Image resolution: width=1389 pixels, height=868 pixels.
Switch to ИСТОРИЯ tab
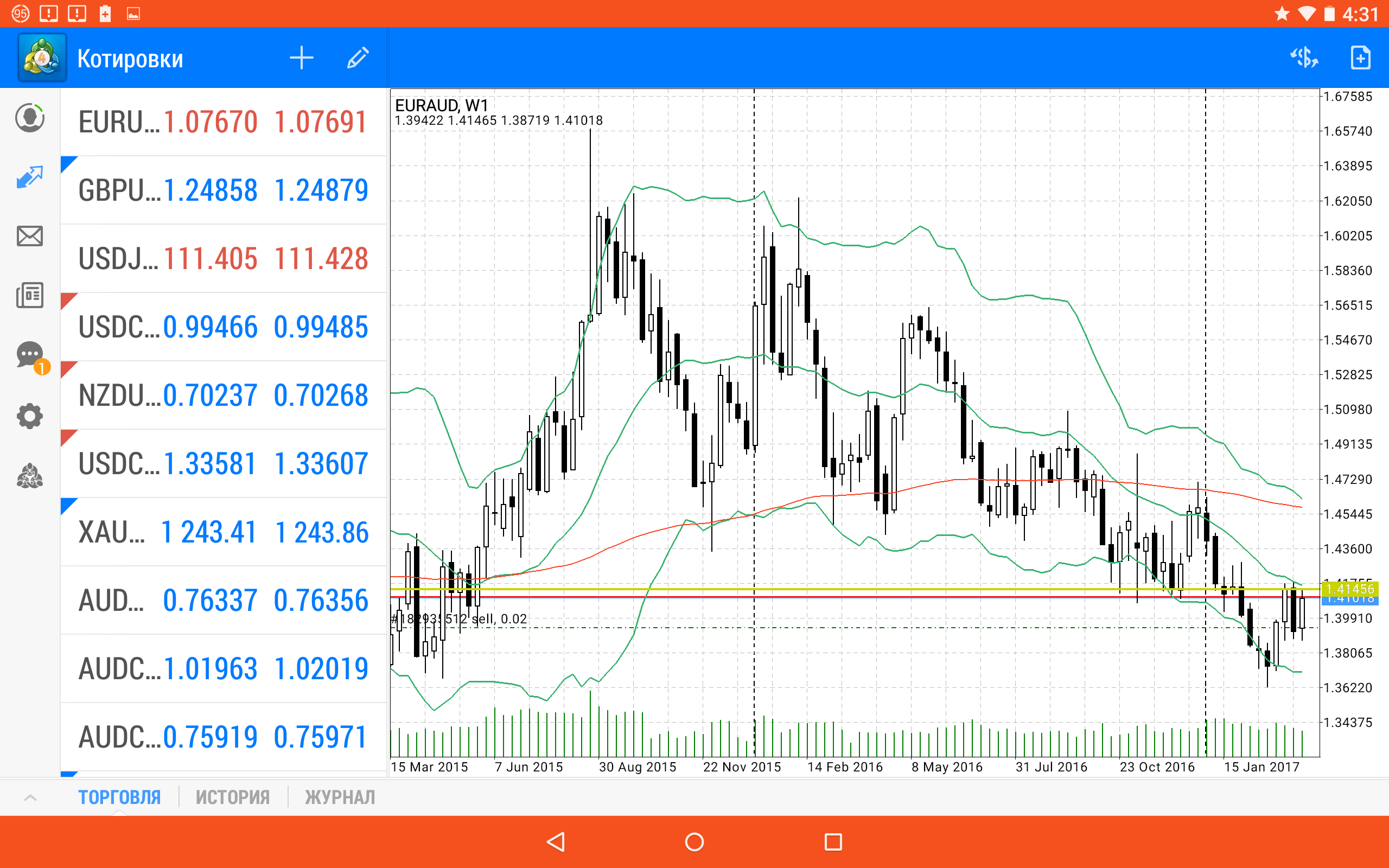tap(232, 797)
